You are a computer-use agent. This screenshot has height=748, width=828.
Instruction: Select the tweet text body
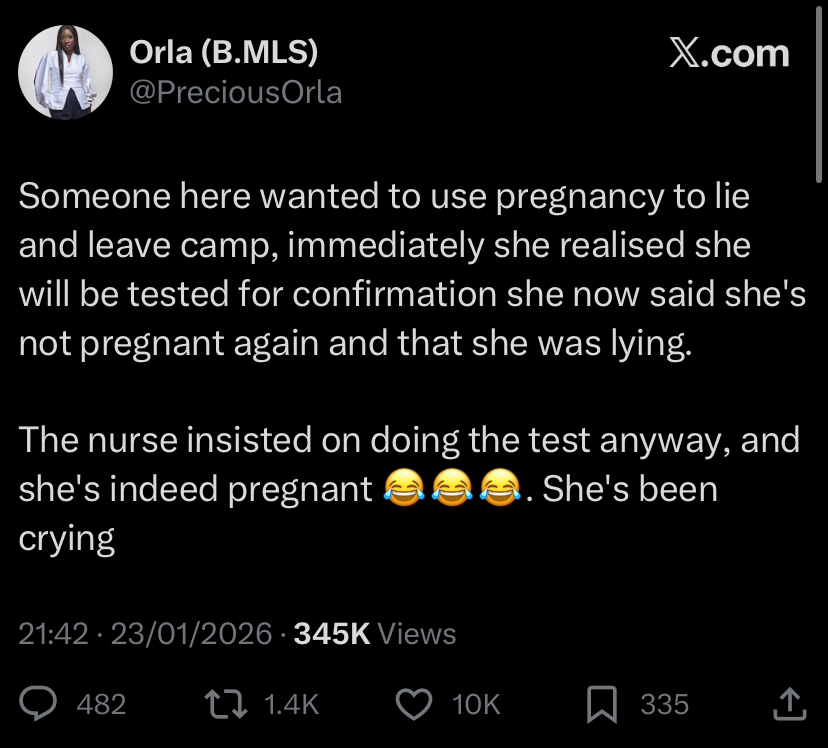(400, 293)
